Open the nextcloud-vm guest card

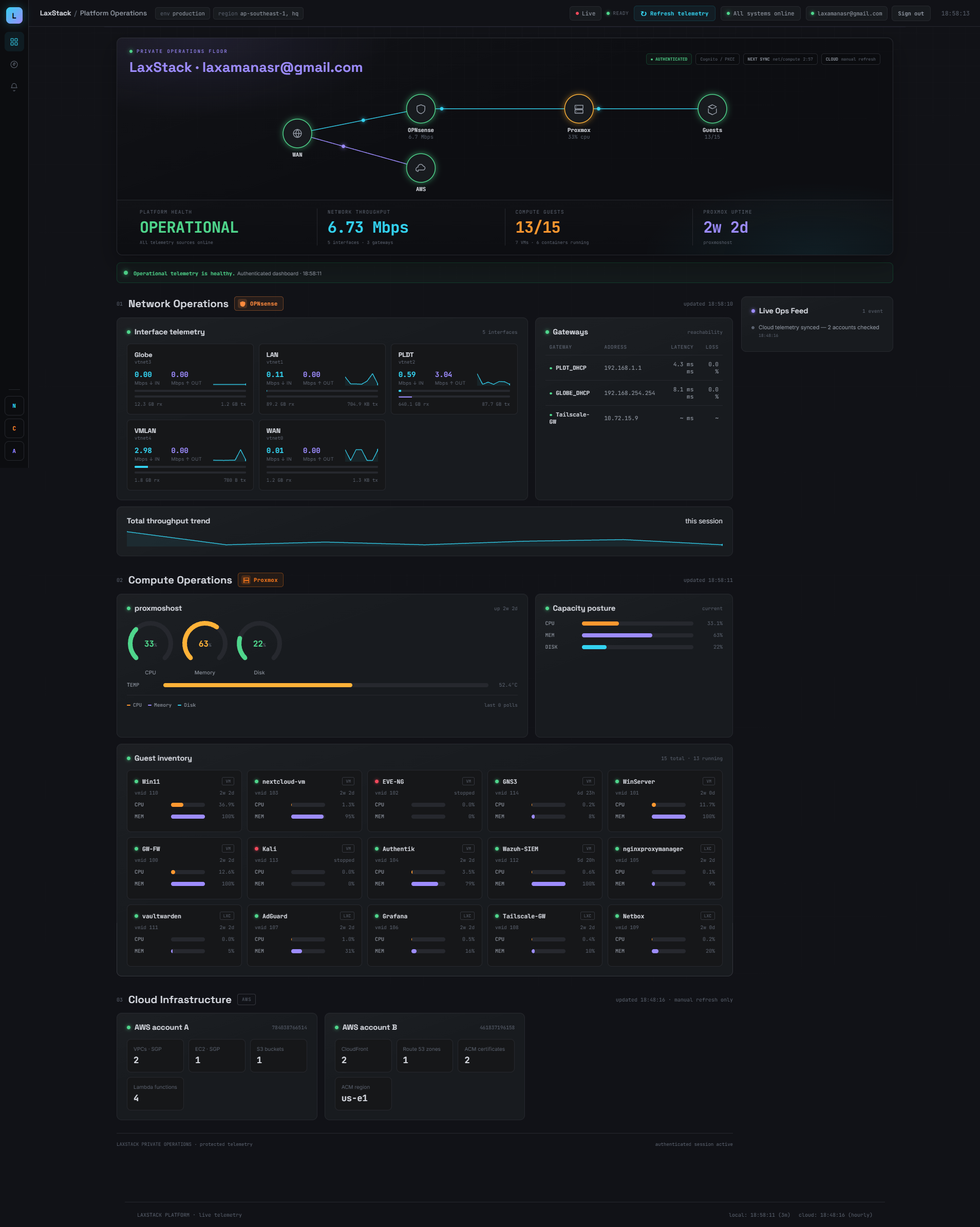coord(305,801)
